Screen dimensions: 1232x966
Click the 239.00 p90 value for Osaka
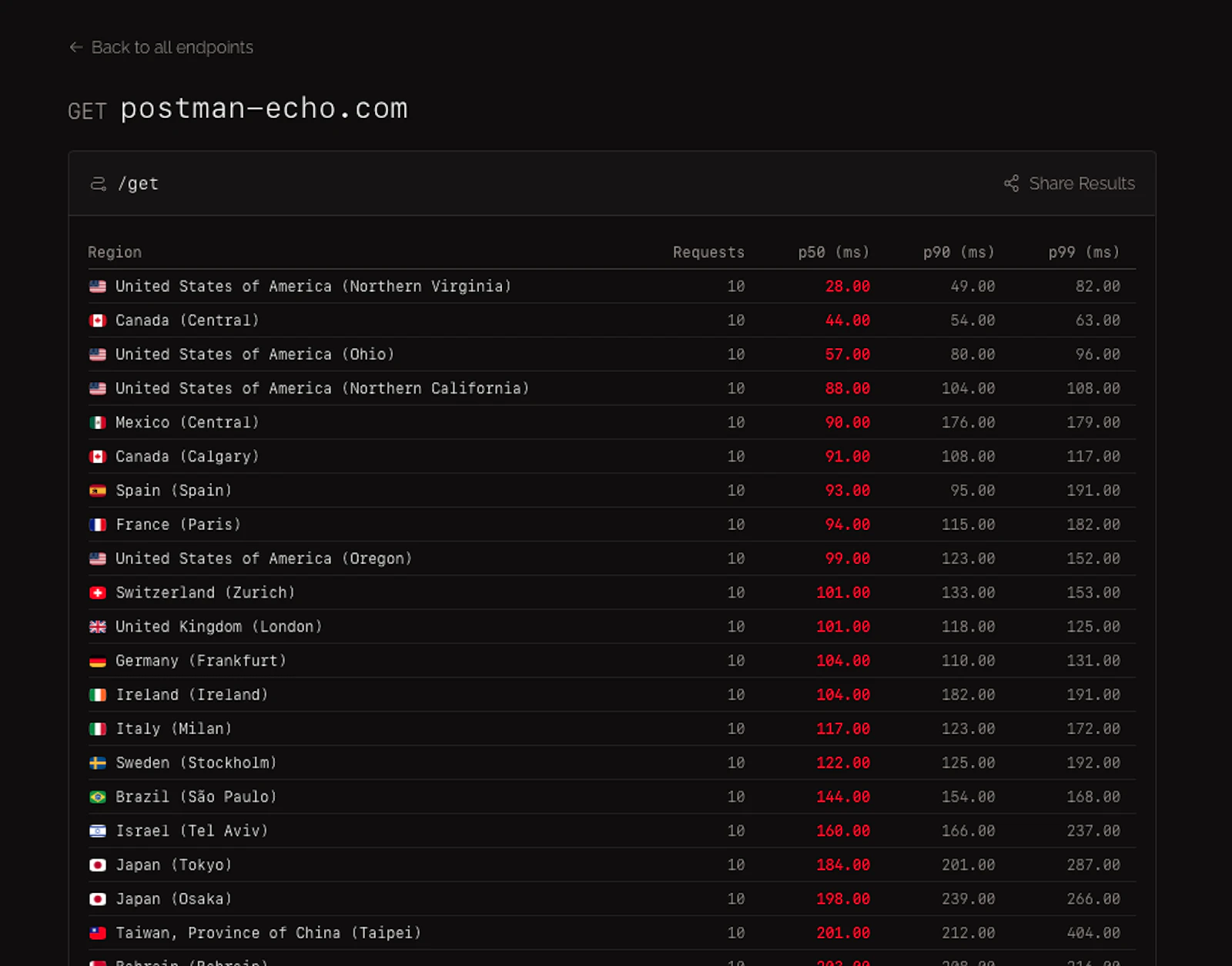pyautogui.click(x=968, y=899)
